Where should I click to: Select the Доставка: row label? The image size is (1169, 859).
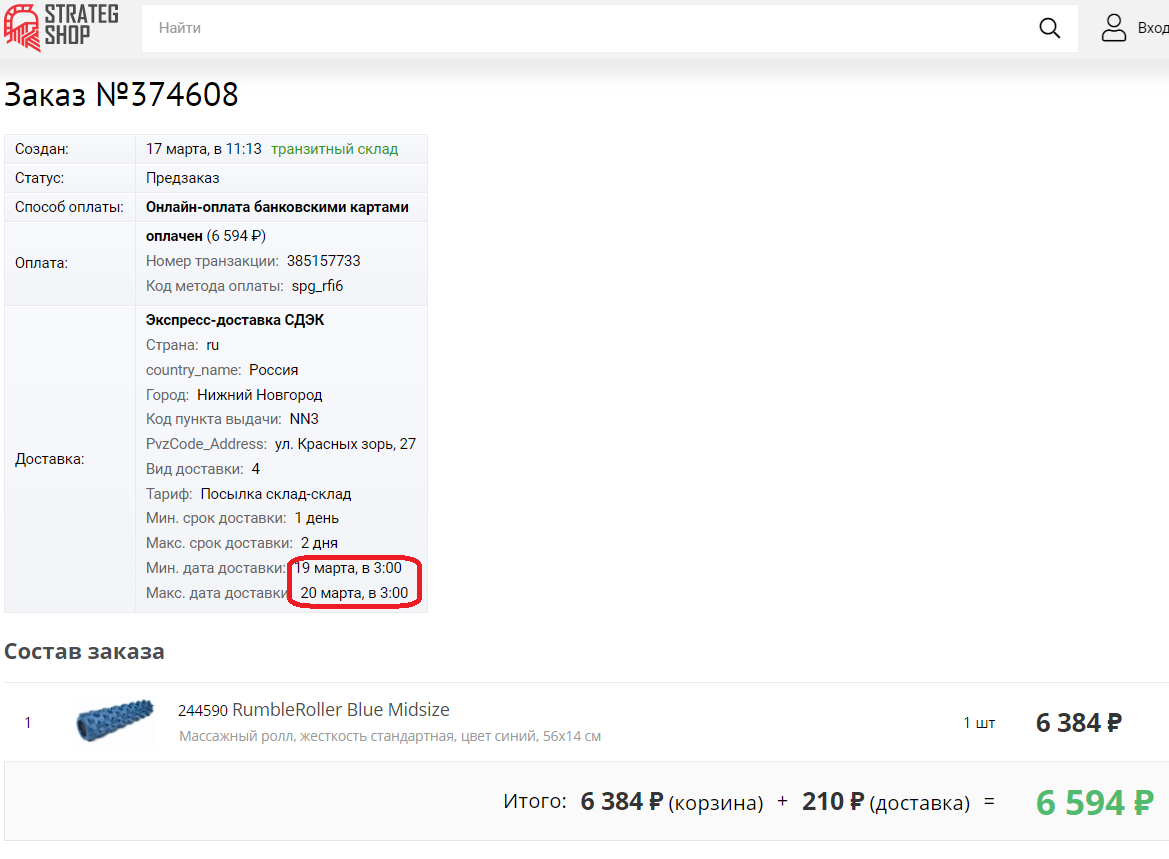click(49, 459)
